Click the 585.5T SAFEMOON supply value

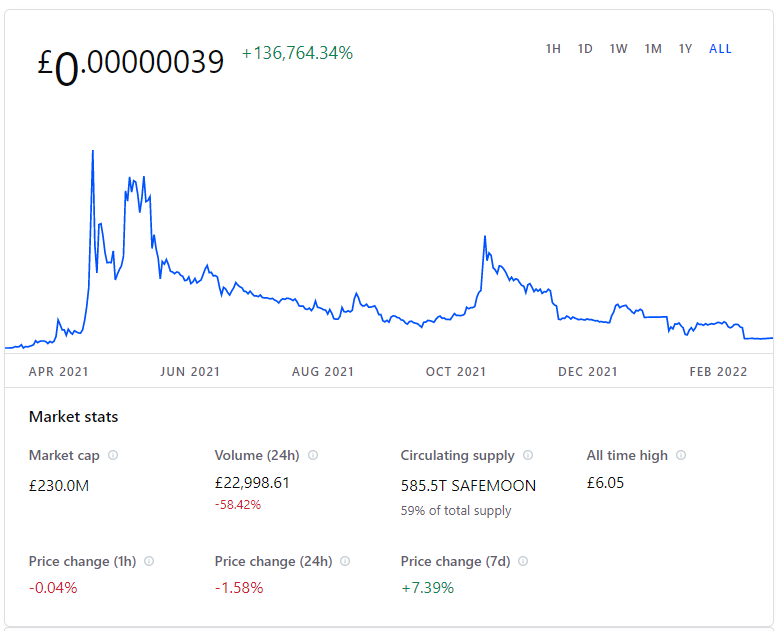click(468, 486)
